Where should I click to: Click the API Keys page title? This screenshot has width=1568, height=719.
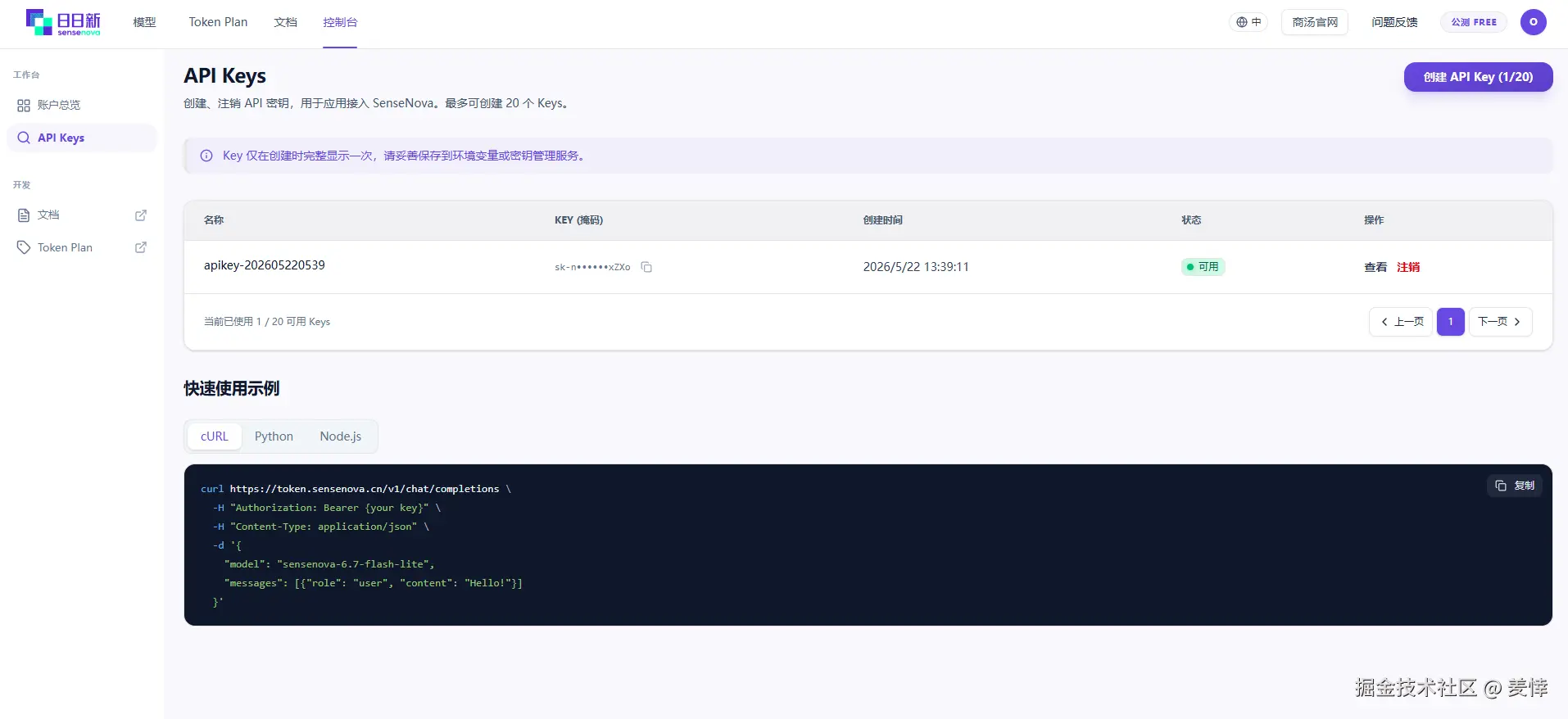(x=225, y=76)
